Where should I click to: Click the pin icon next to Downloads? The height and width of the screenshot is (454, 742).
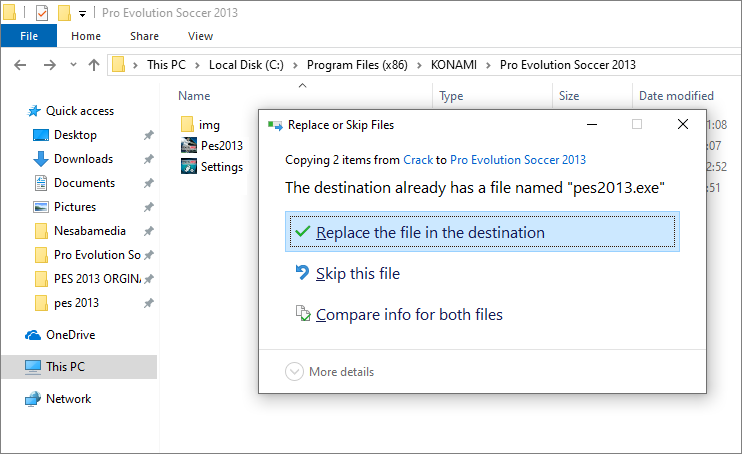click(149, 159)
